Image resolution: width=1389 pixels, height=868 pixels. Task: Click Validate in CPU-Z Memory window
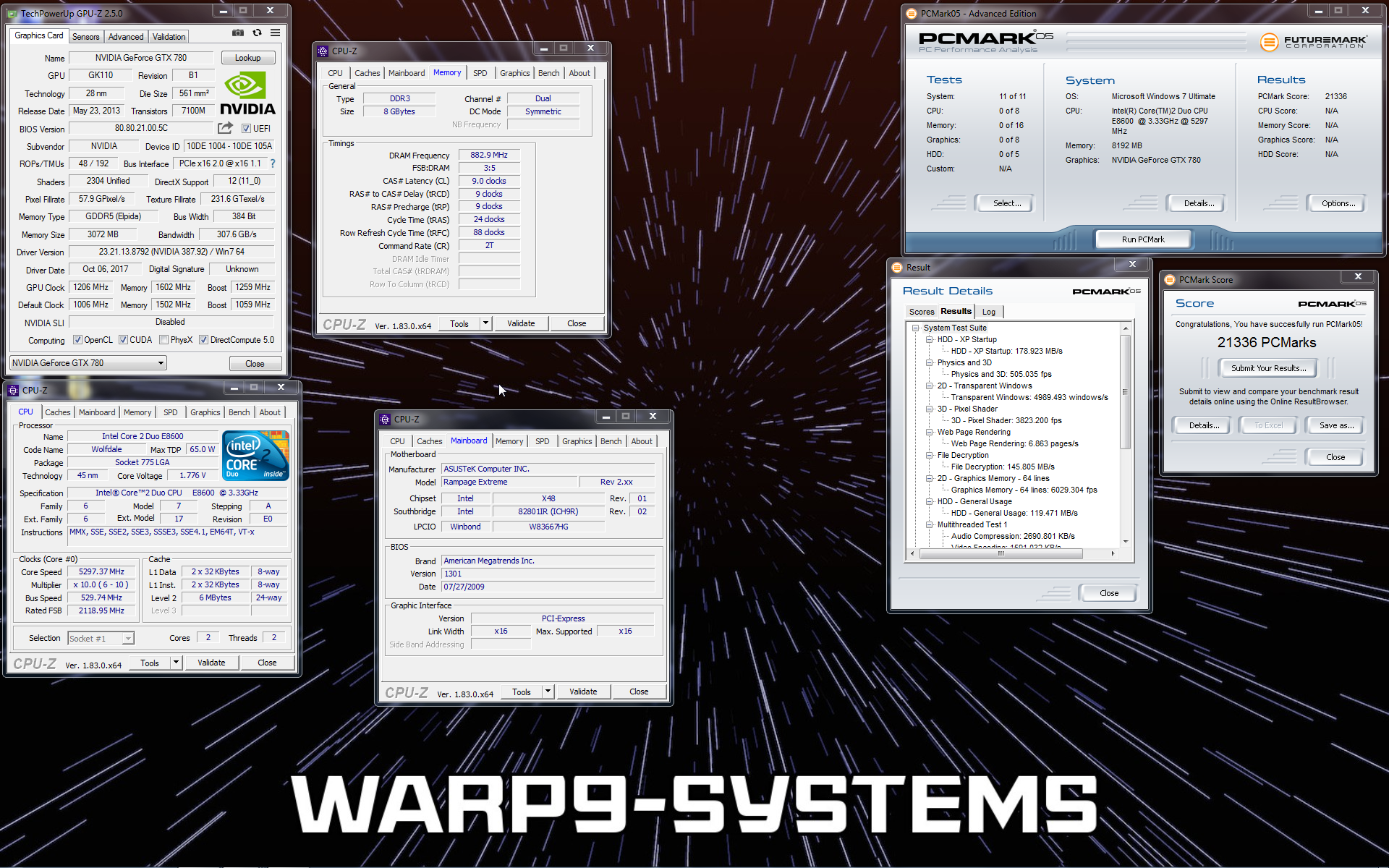[x=521, y=323]
